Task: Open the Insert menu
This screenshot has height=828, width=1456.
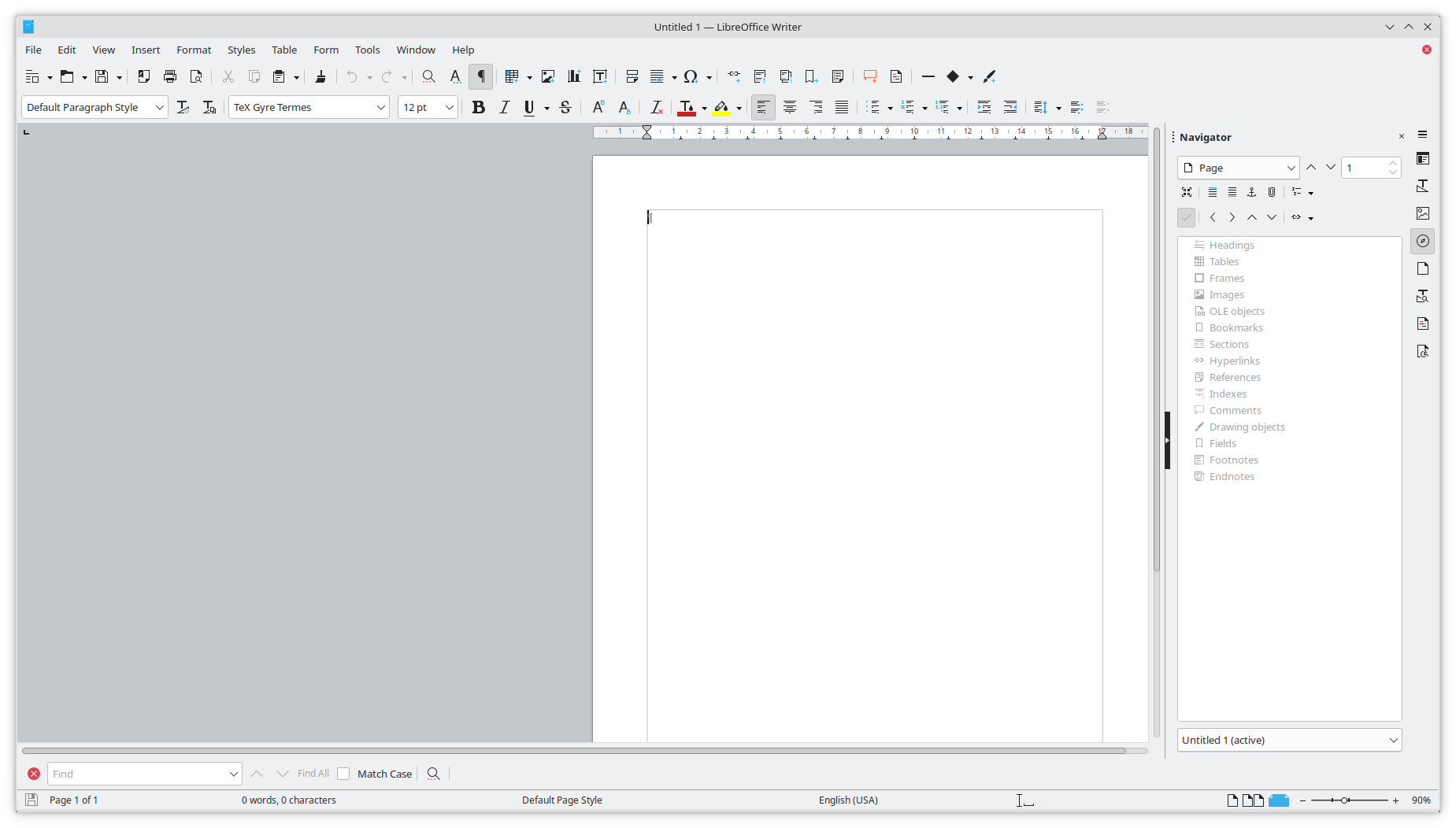Action: pyautogui.click(x=146, y=50)
